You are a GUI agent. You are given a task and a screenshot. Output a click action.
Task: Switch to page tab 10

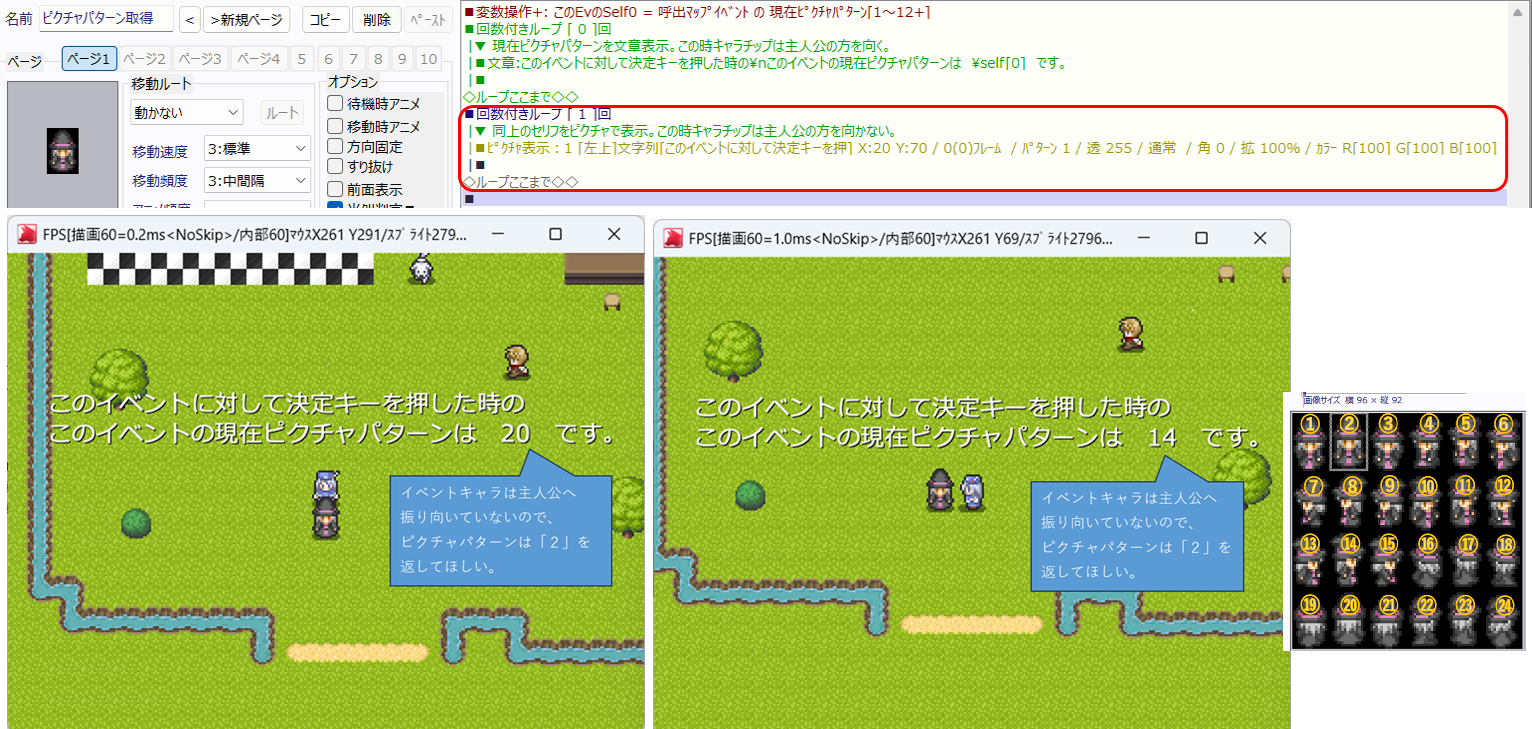coord(428,59)
